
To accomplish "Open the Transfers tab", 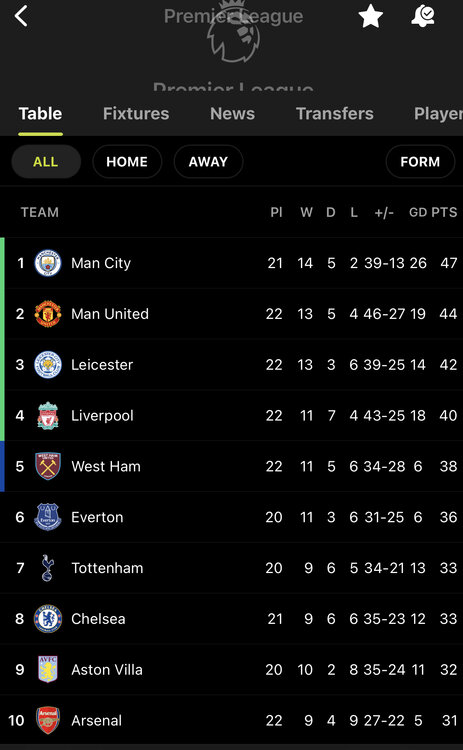I will 334,114.
